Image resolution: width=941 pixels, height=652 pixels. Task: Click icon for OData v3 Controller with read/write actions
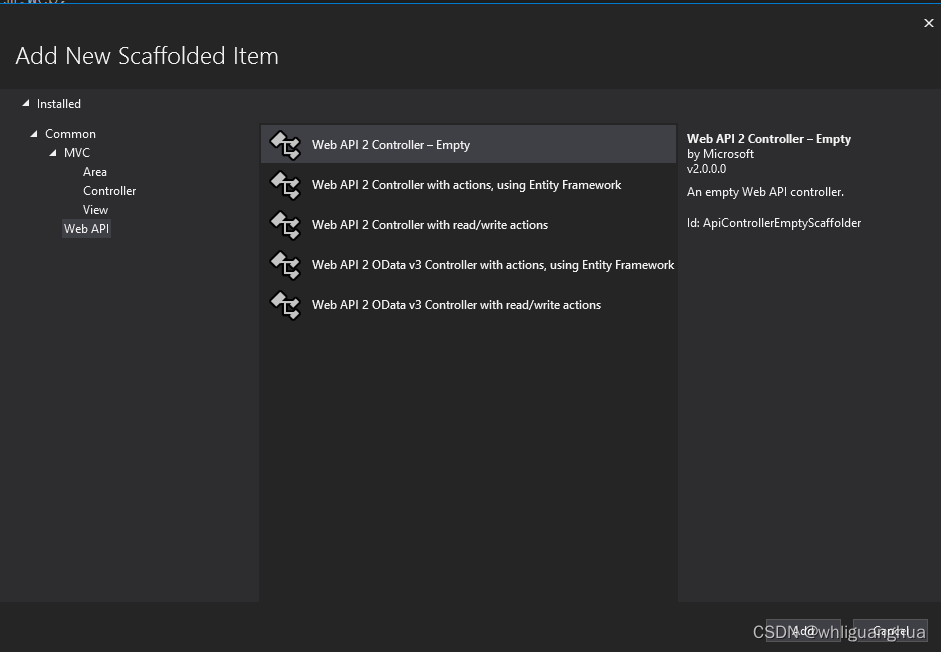tap(285, 305)
